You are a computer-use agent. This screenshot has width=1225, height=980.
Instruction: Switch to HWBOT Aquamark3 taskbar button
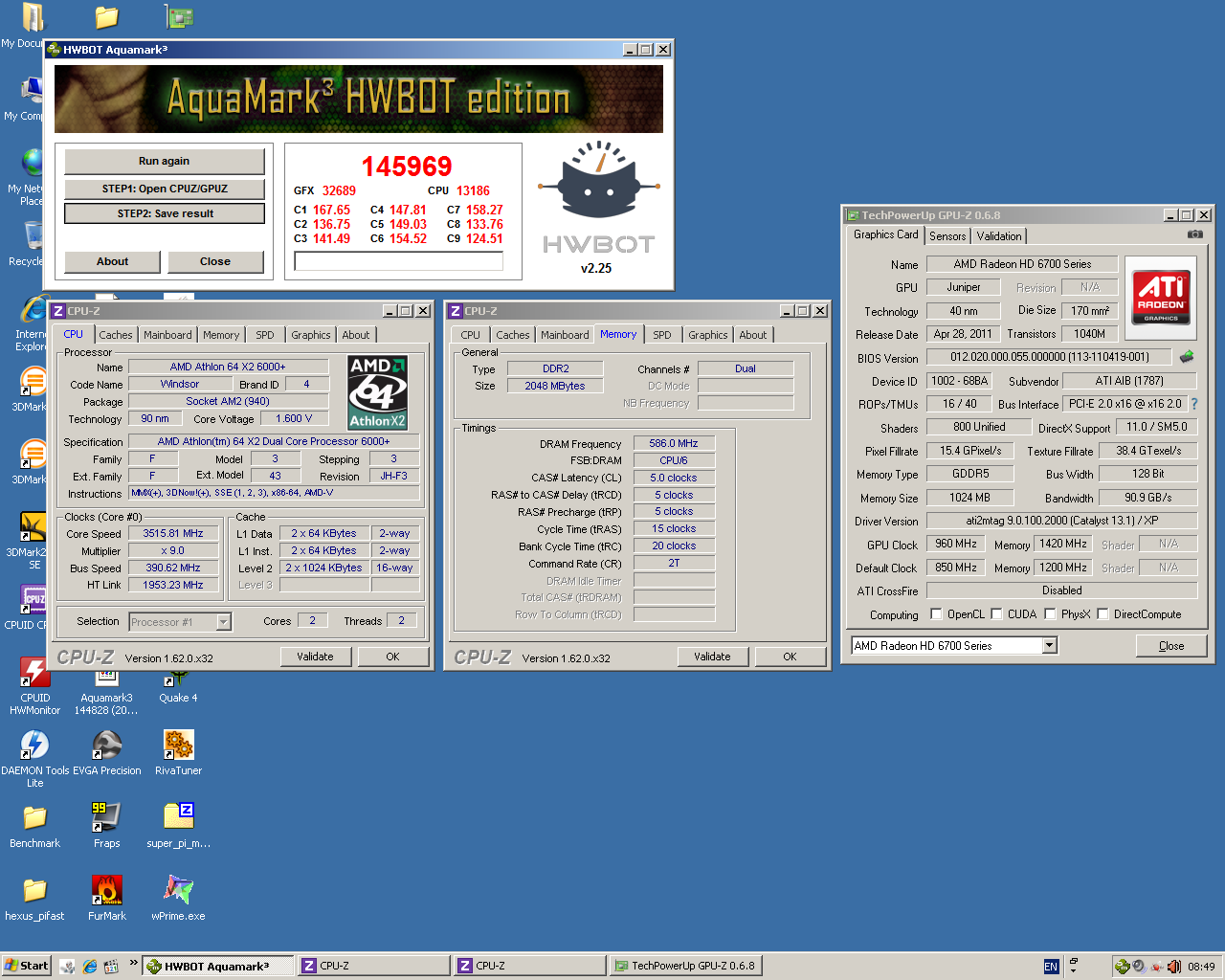(219, 966)
